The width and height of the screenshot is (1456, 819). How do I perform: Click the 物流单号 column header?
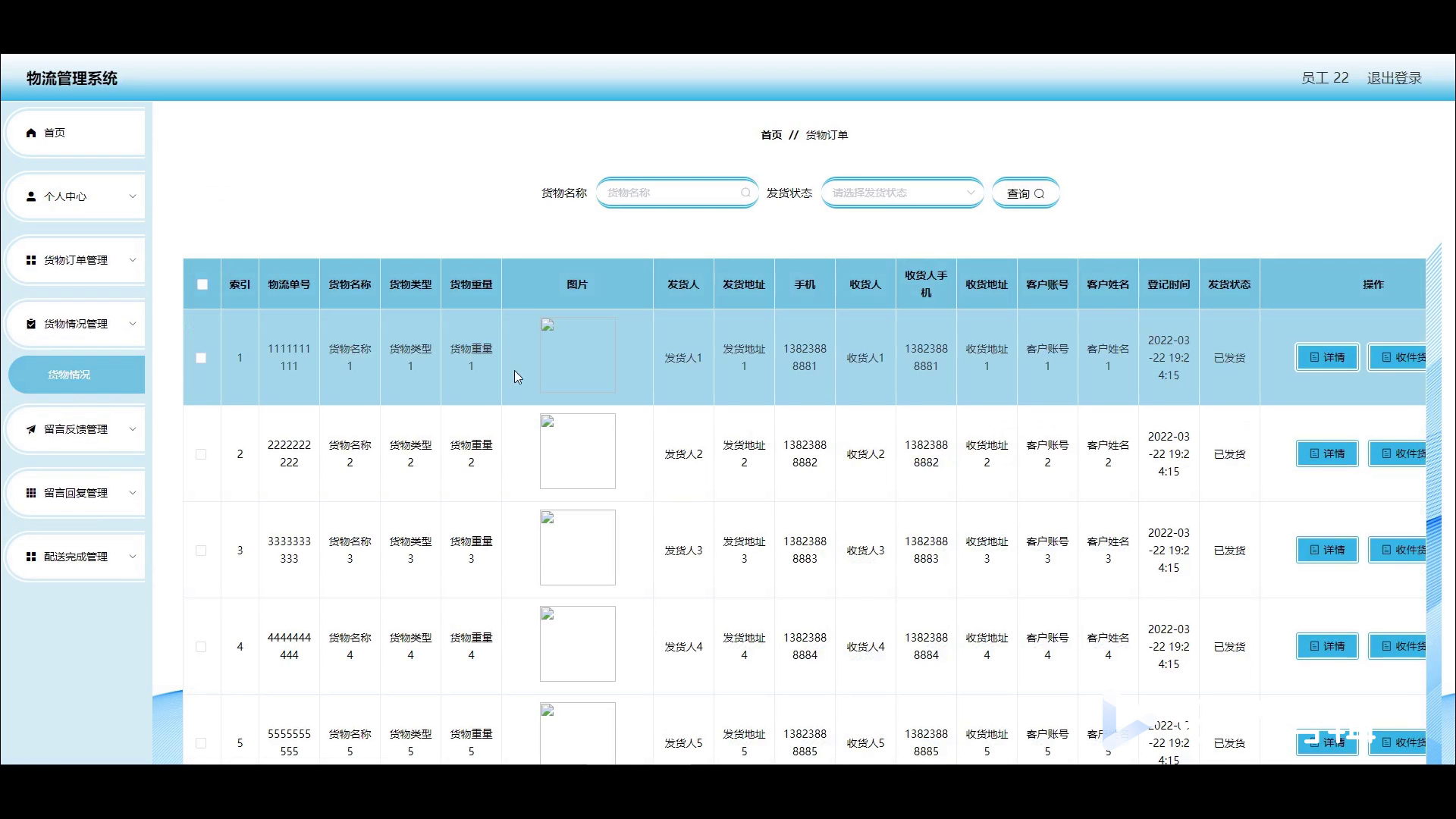coord(289,284)
